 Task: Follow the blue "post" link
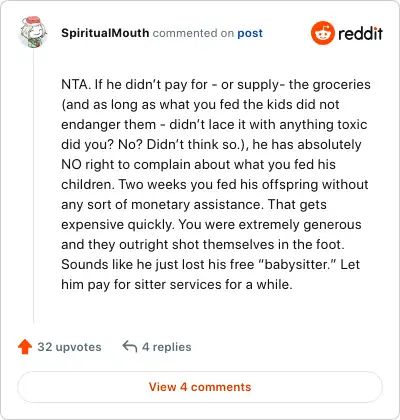point(250,33)
